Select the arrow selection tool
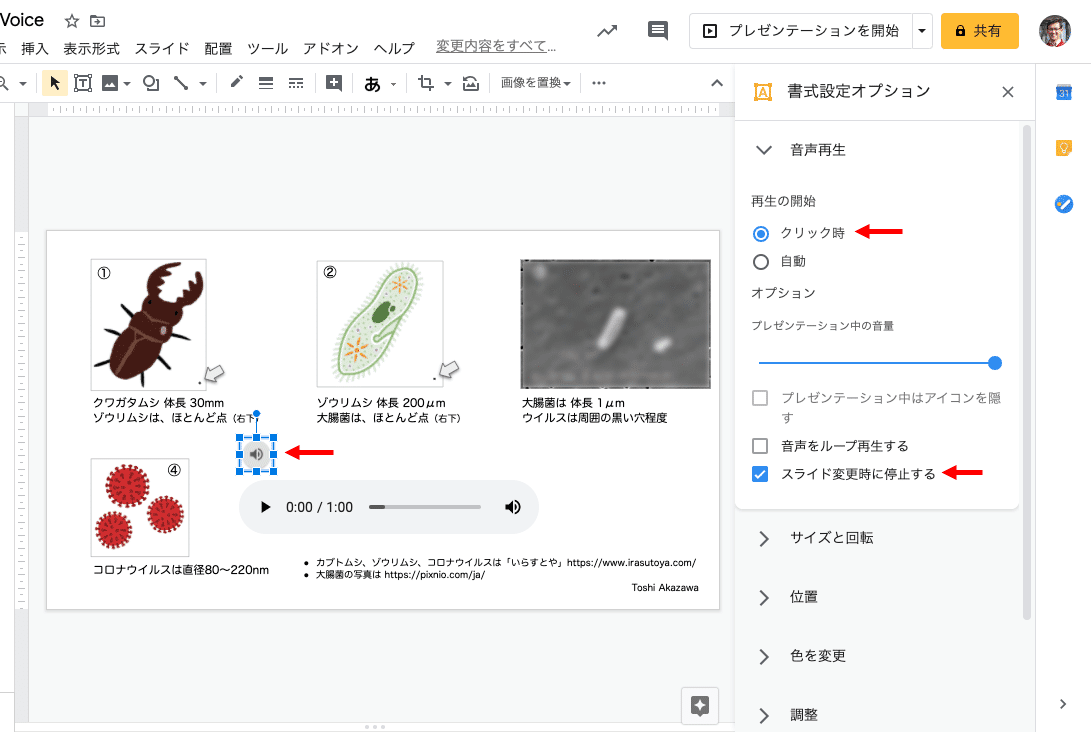The image size is (1091, 732). tap(53, 82)
